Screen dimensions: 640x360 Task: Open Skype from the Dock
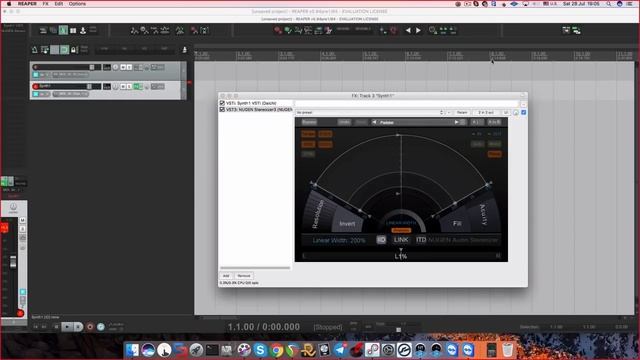260,350
